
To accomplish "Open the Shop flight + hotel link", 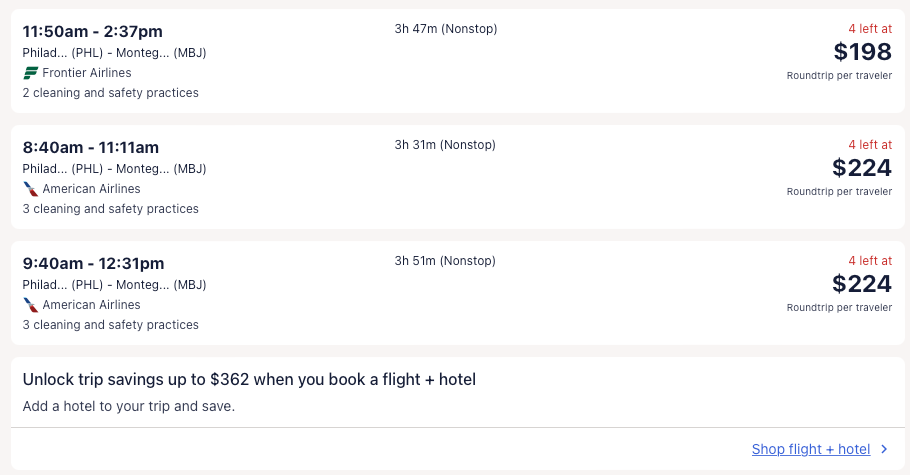I will (x=810, y=450).
